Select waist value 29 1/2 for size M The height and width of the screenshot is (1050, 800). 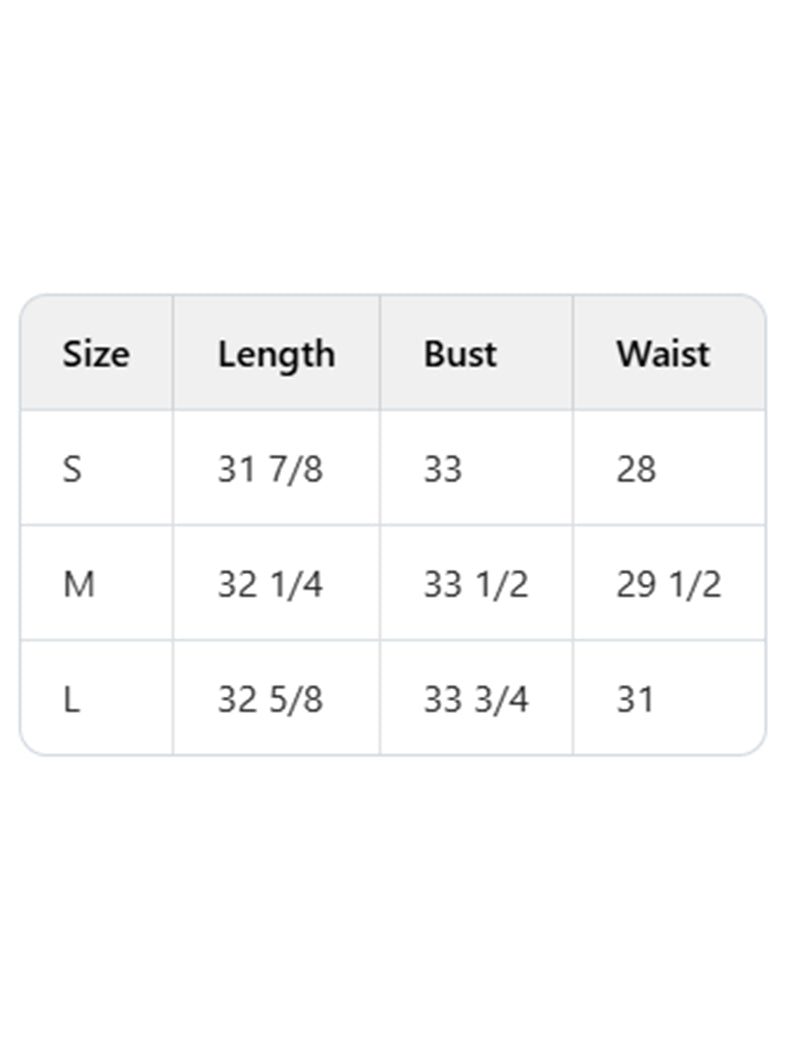click(x=668, y=584)
